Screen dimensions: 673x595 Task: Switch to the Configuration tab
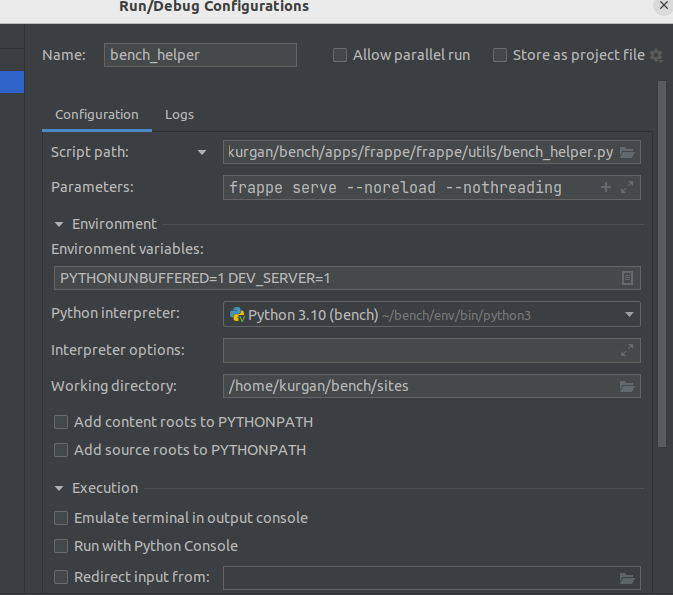click(x=97, y=115)
